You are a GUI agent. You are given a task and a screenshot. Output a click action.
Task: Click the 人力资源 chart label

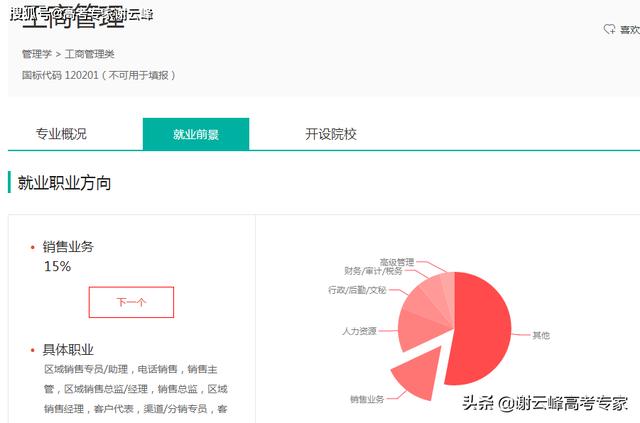pyautogui.click(x=359, y=331)
